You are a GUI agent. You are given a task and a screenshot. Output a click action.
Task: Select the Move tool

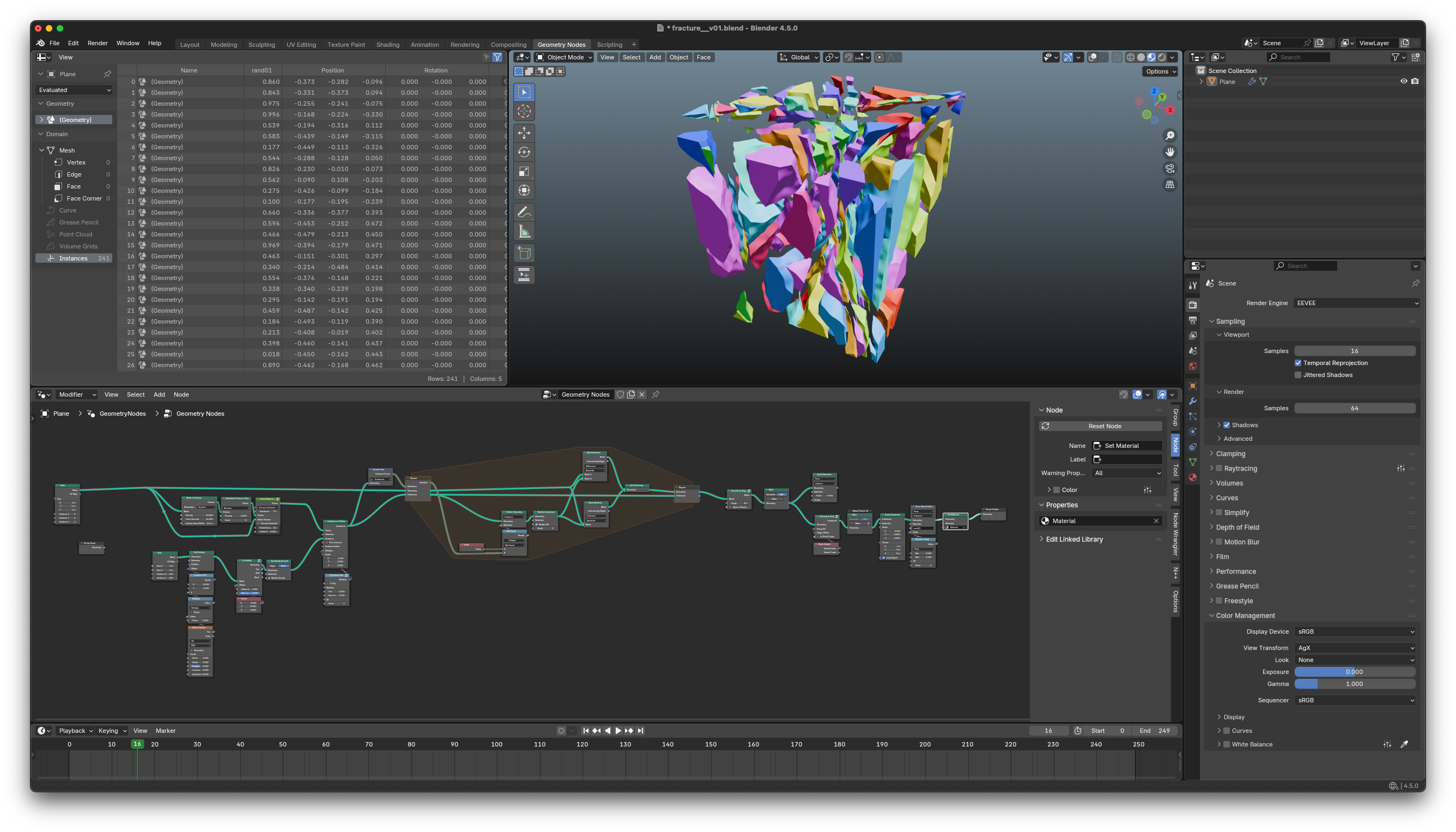[524, 132]
